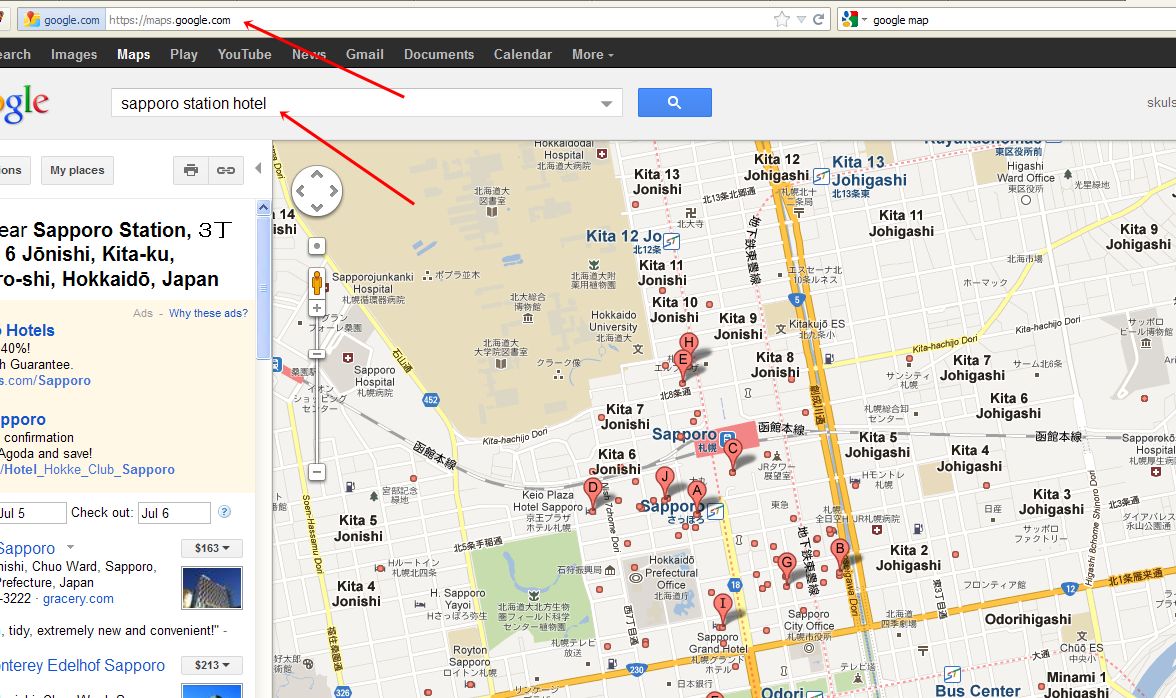Viewport: 1176px width, 698px height.
Task: Open the blue Hotels ad heading
Action: click(28, 331)
